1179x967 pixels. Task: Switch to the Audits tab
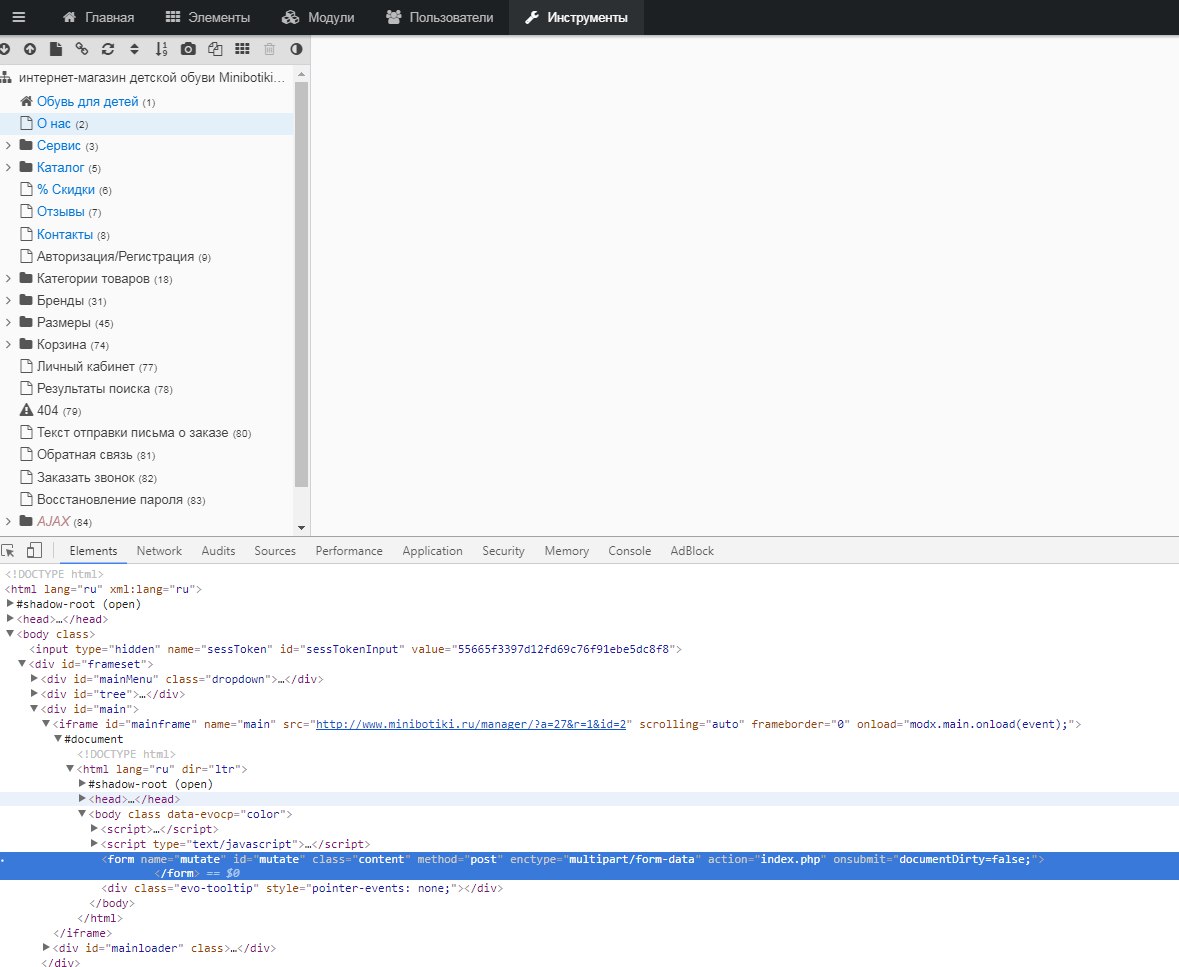pyautogui.click(x=218, y=550)
